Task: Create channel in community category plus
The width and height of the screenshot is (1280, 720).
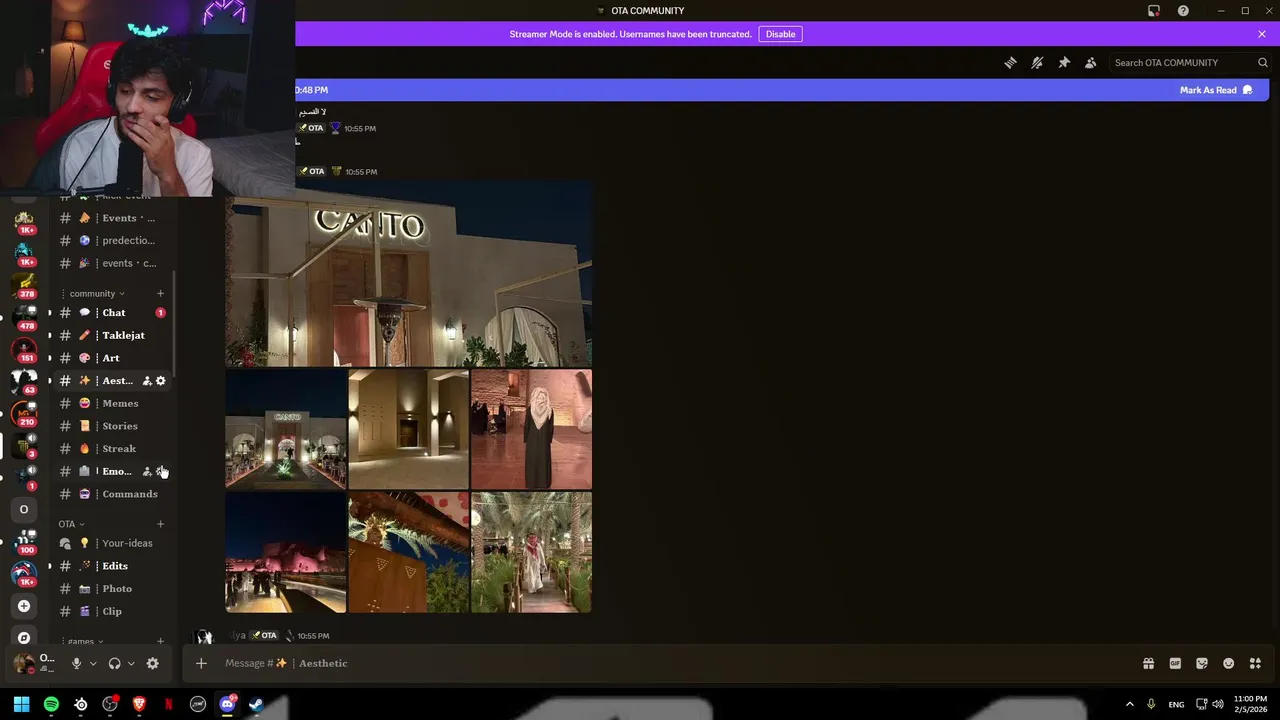Action: click(x=160, y=293)
